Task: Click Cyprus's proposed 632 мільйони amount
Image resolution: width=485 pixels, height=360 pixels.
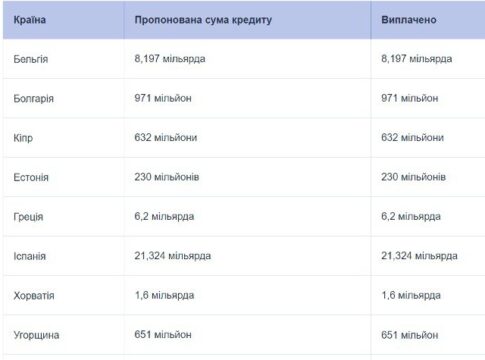Action: [x=166, y=138]
